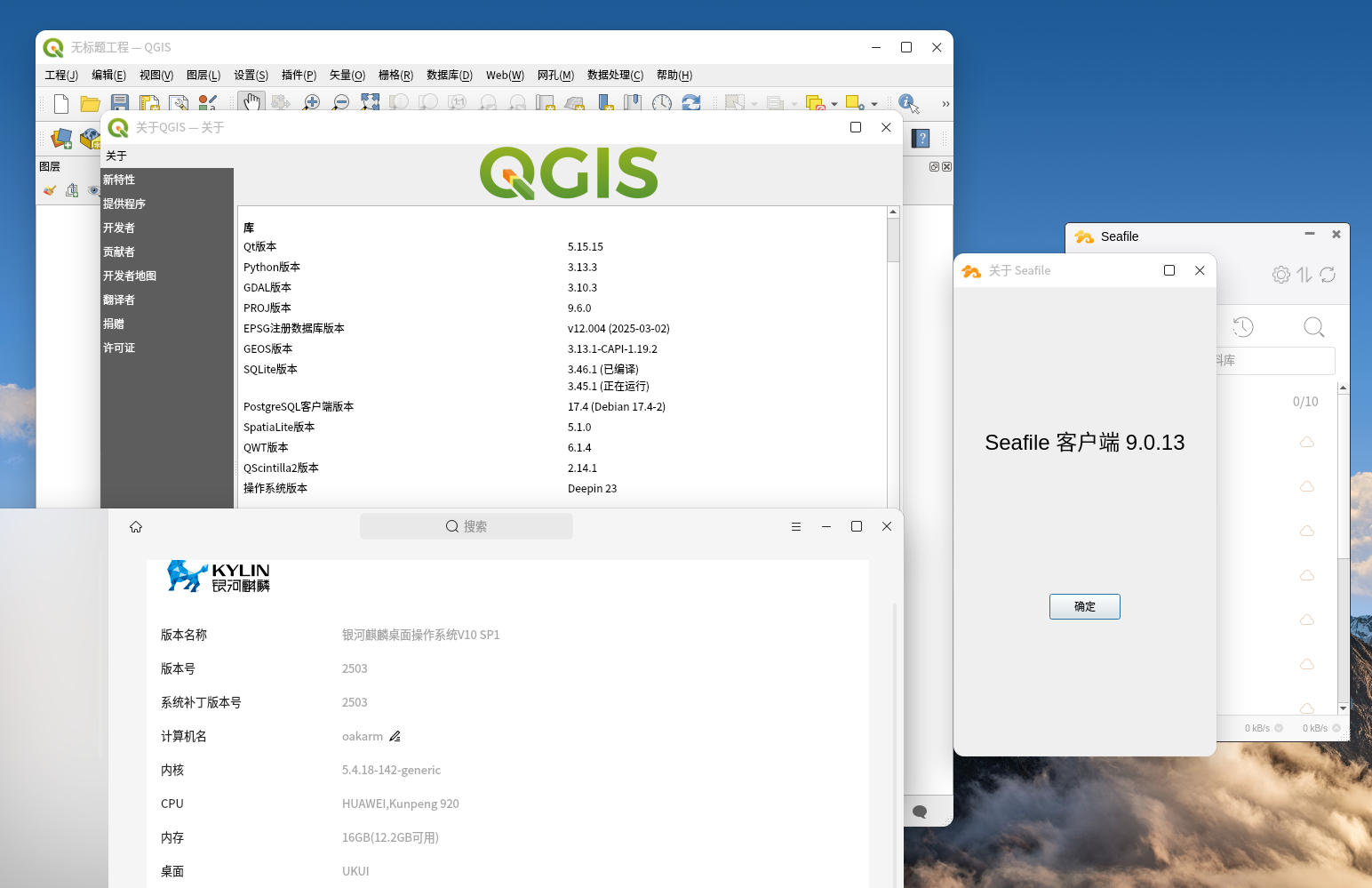Screen dimensions: 1372x888
Task: Open the 数据处理(C) menu in QGIS
Action: pyautogui.click(x=615, y=75)
